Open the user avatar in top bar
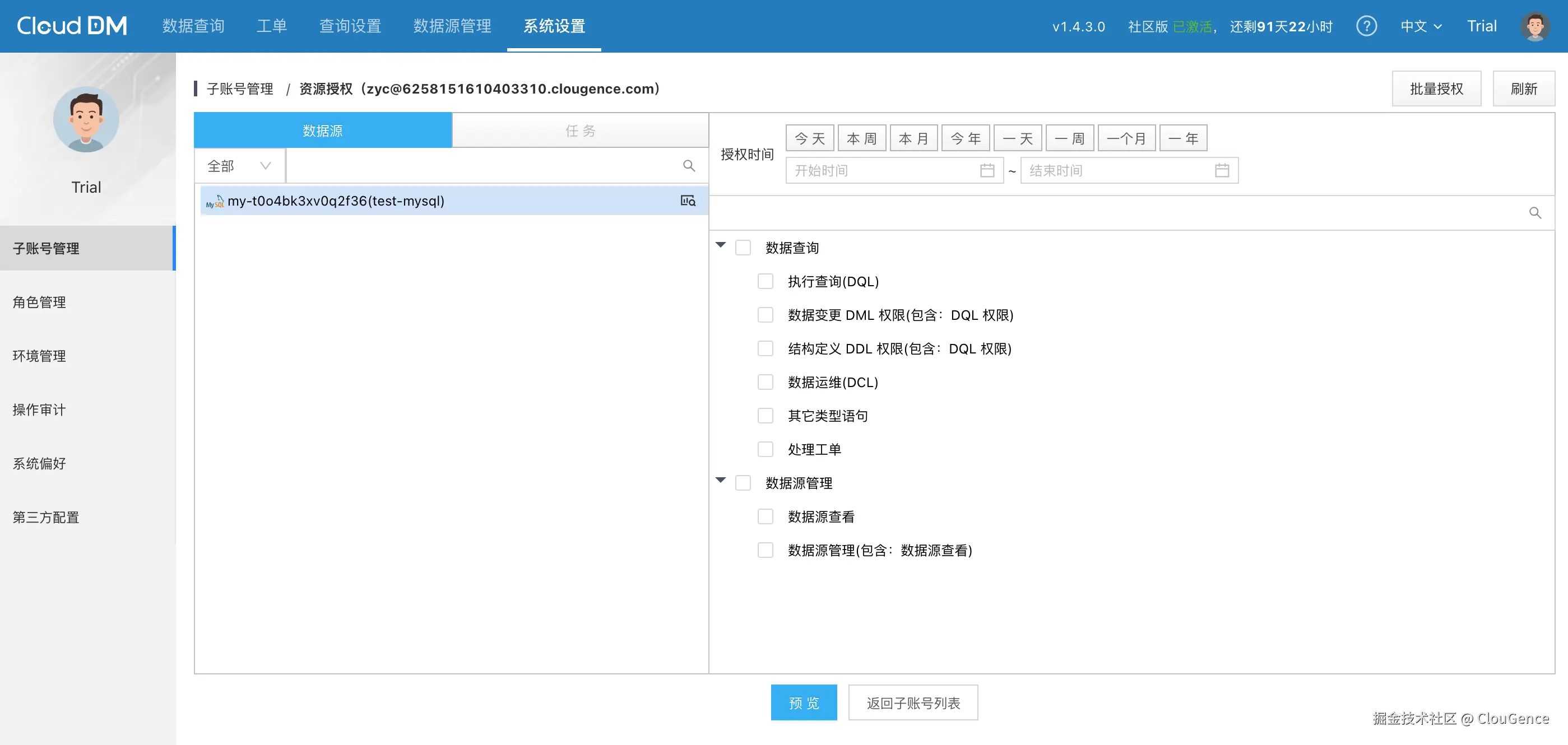The height and width of the screenshot is (745, 1568). 1534,26
